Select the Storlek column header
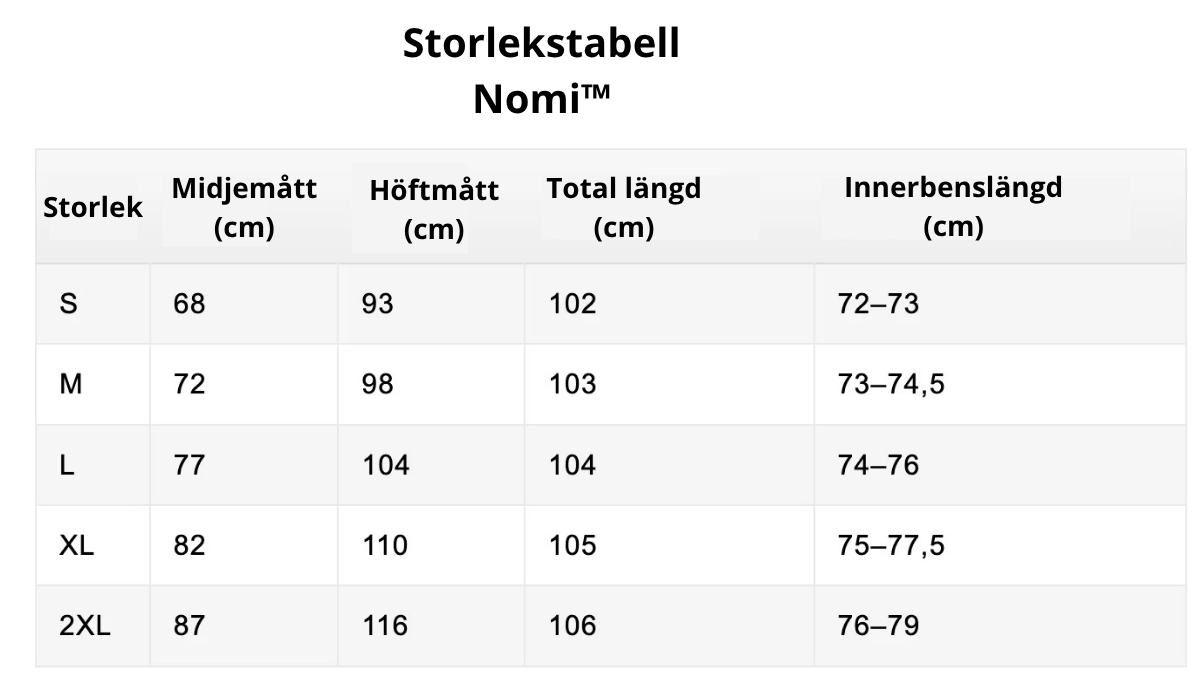Screen dimensions: 1200x700 [93, 208]
